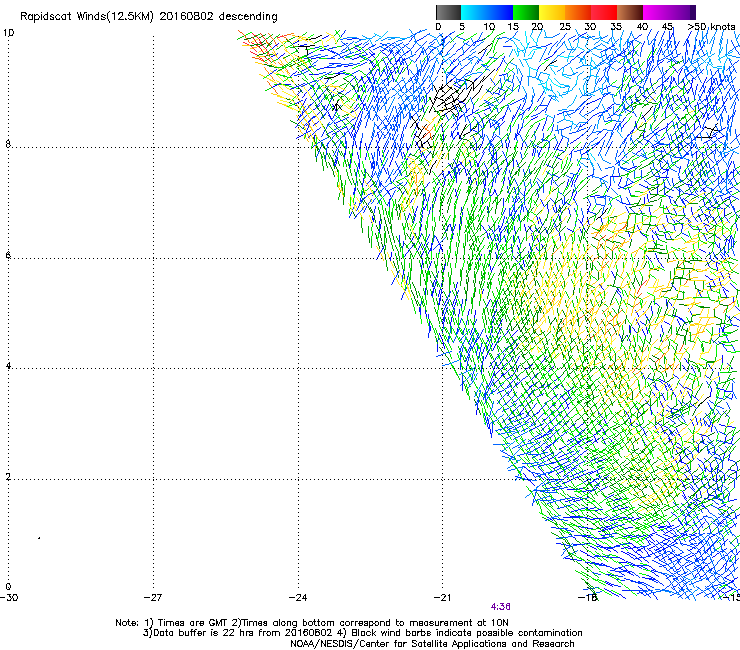Image resolution: width=740 pixels, height=650 pixels.
Task: Click the '40' label under the color bar
Action: pos(642,27)
